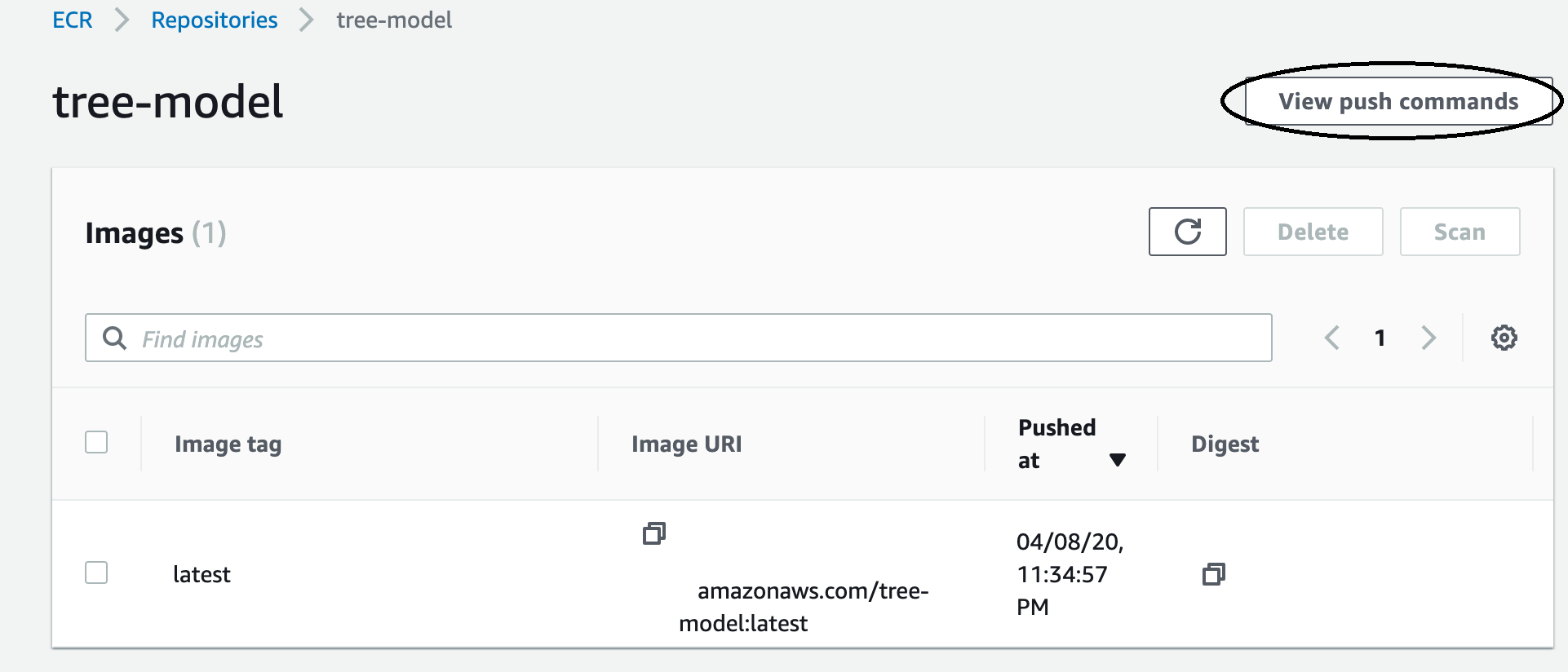Viewport: 1568px width, 672px height.
Task: Click inside the Find images search field
Action: 571,338
